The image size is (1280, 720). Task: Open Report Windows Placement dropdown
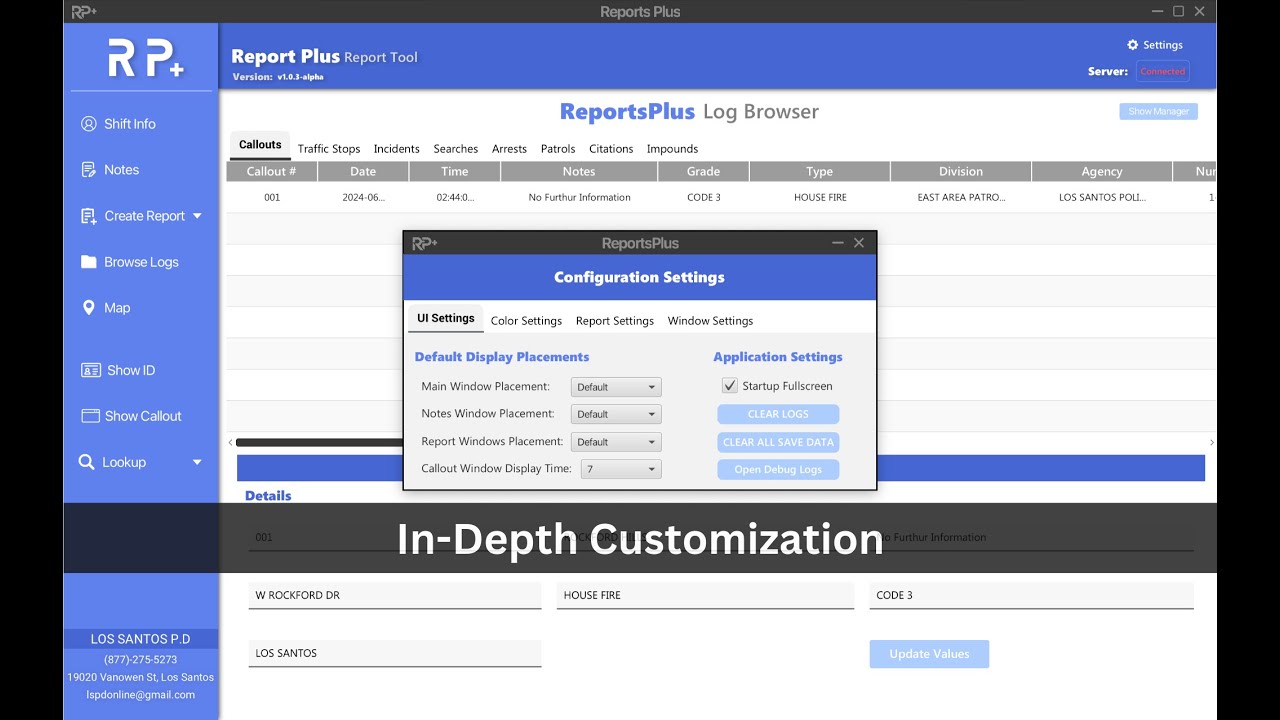(x=616, y=442)
